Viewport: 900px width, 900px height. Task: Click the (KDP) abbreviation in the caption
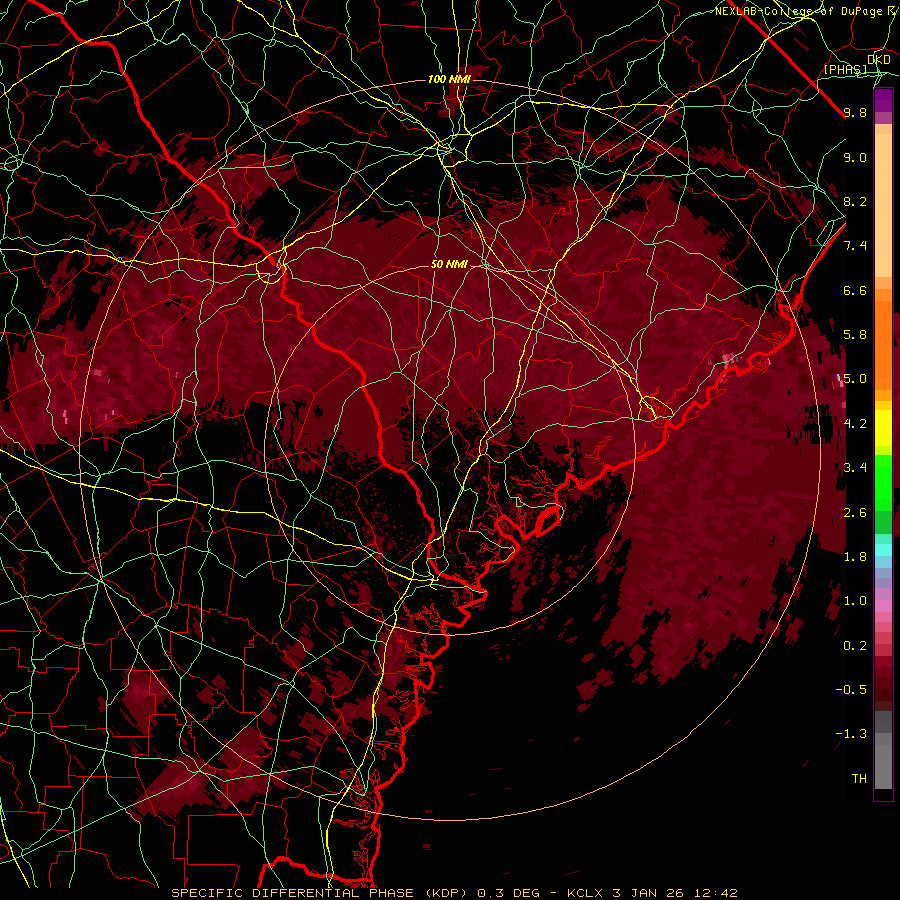click(445, 893)
